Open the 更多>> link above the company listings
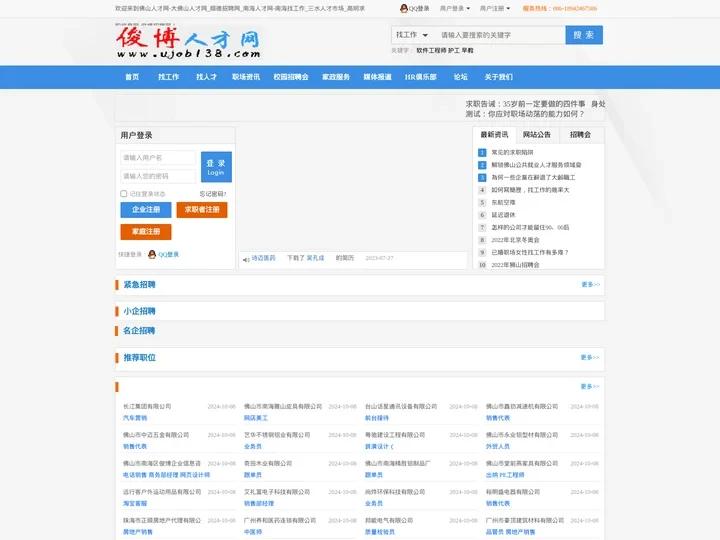 point(590,387)
